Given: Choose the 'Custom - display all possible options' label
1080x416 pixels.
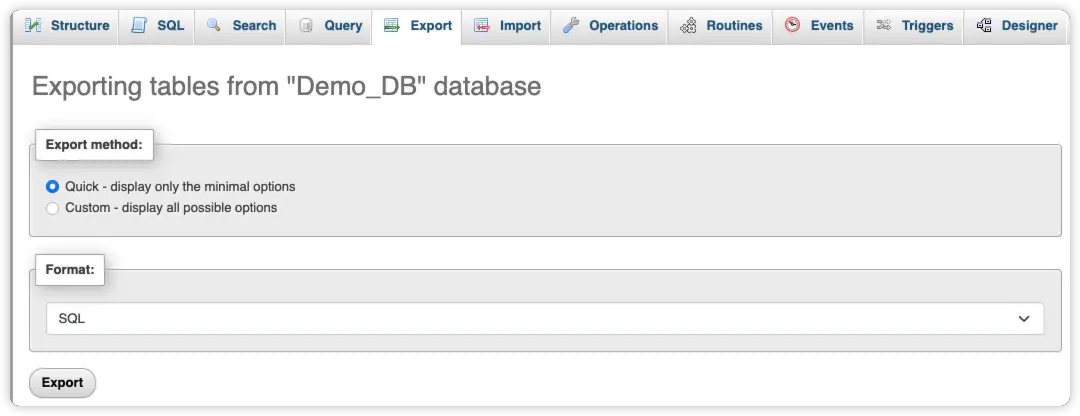Looking at the screenshot, I should [171, 208].
